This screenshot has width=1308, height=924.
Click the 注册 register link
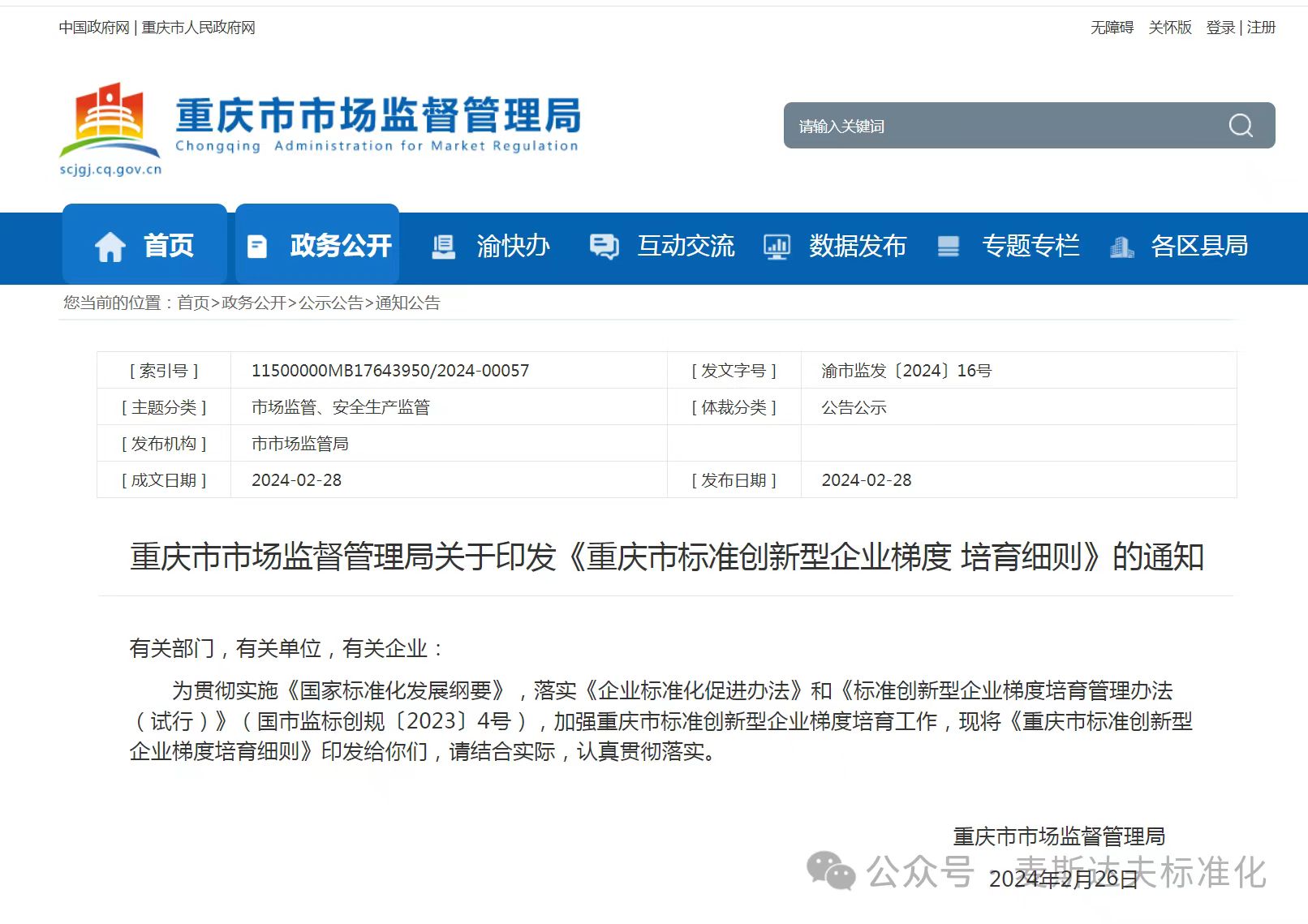[x=1261, y=28]
